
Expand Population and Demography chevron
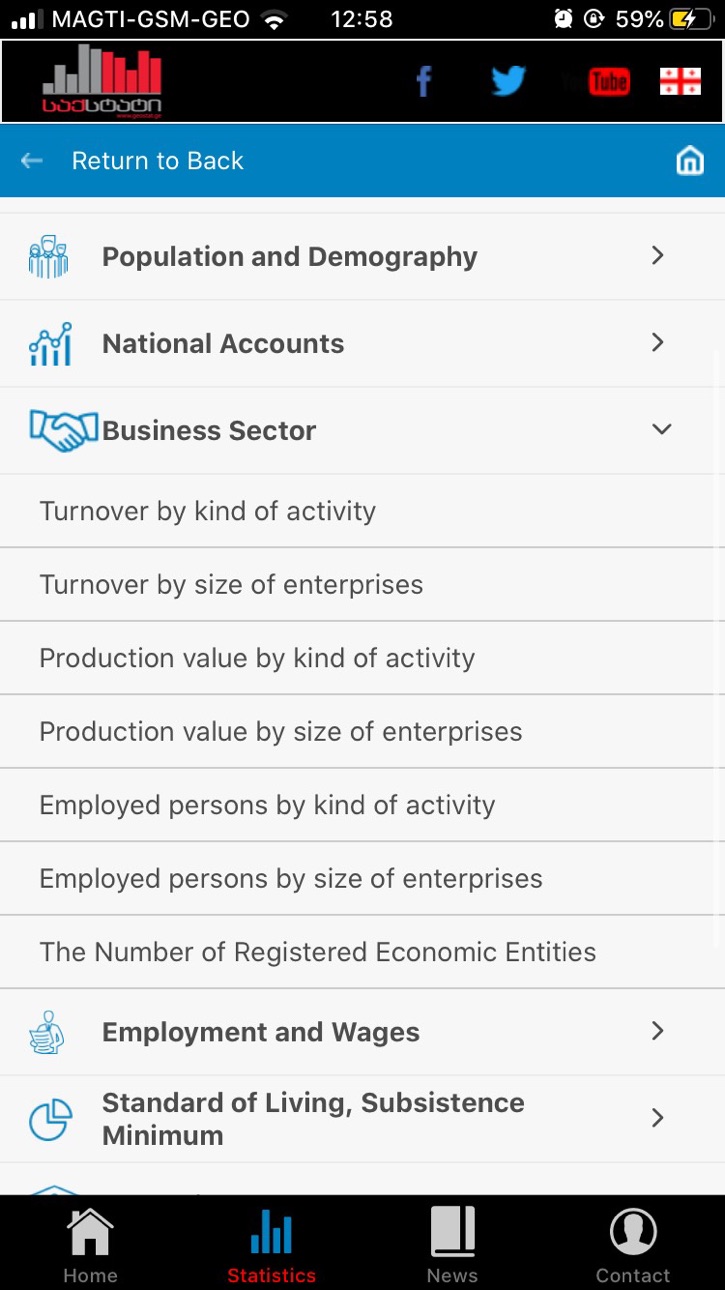click(658, 256)
